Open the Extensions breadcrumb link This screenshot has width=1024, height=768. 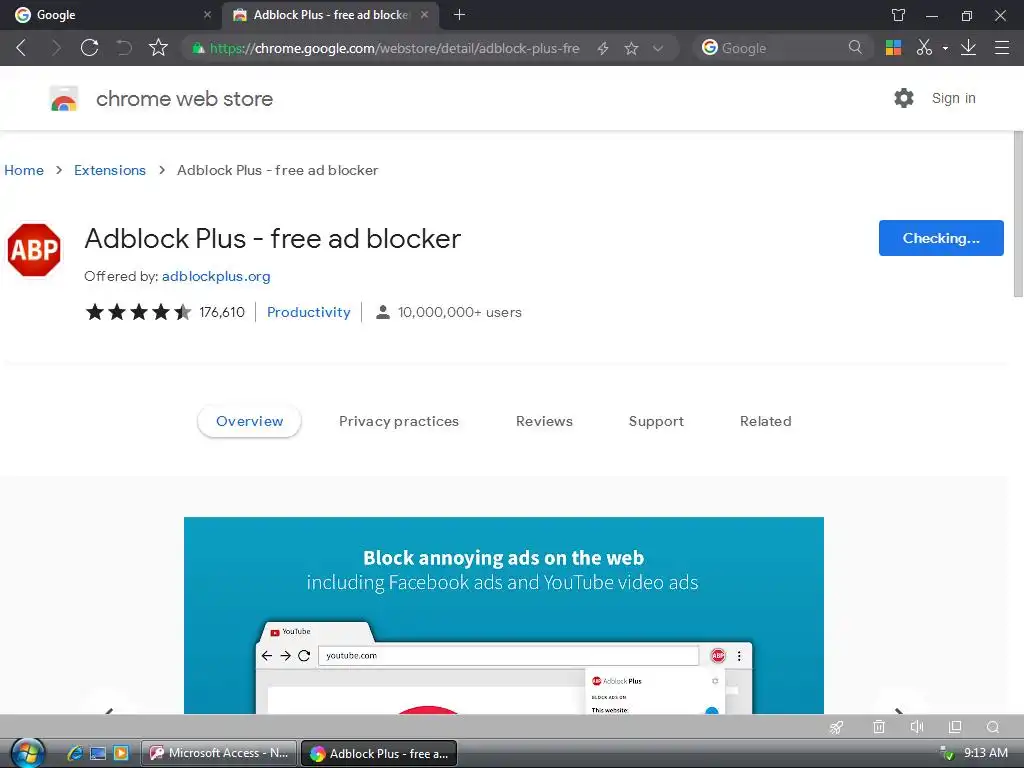pyautogui.click(x=110, y=170)
